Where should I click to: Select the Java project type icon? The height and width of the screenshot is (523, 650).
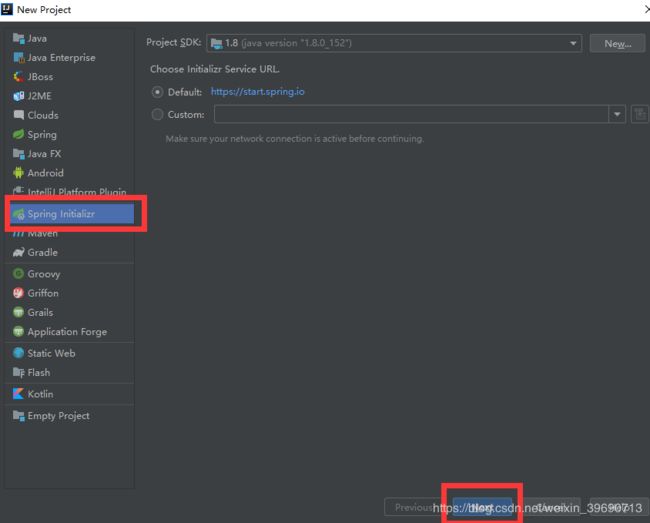click(x=18, y=39)
